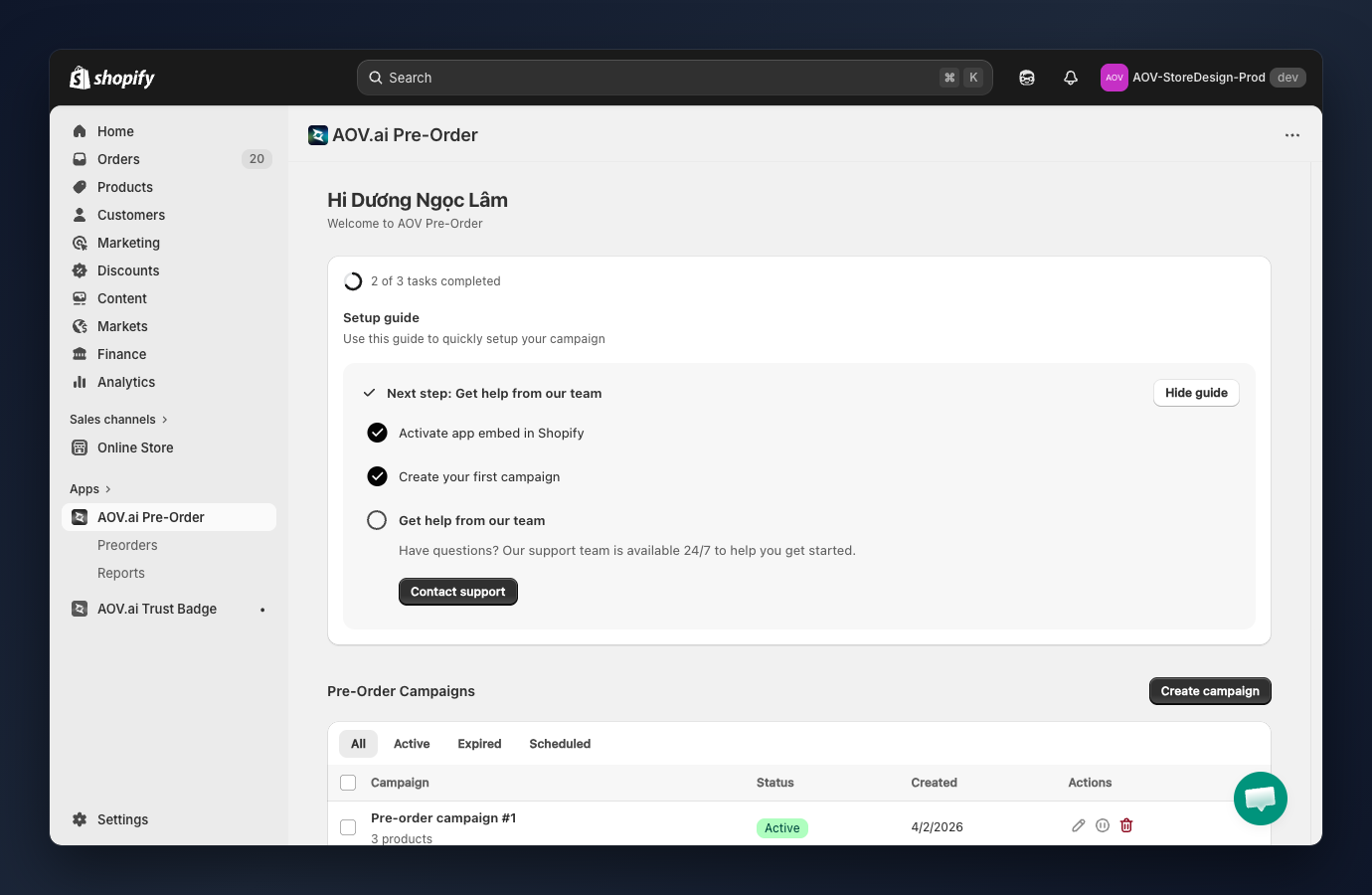The height and width of the screenshot is (895, 1372).
Task: Click the Created column header
Action: (x=935, y=783)
